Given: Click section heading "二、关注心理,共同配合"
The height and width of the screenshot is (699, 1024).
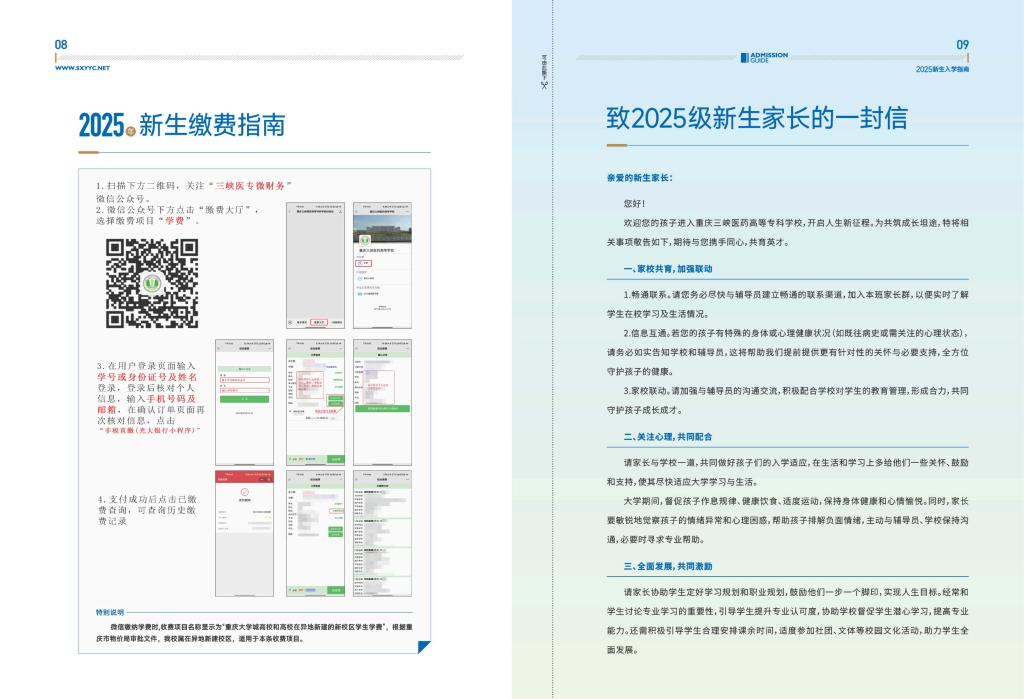Looking at the screenshot, I should pos(667,436).
